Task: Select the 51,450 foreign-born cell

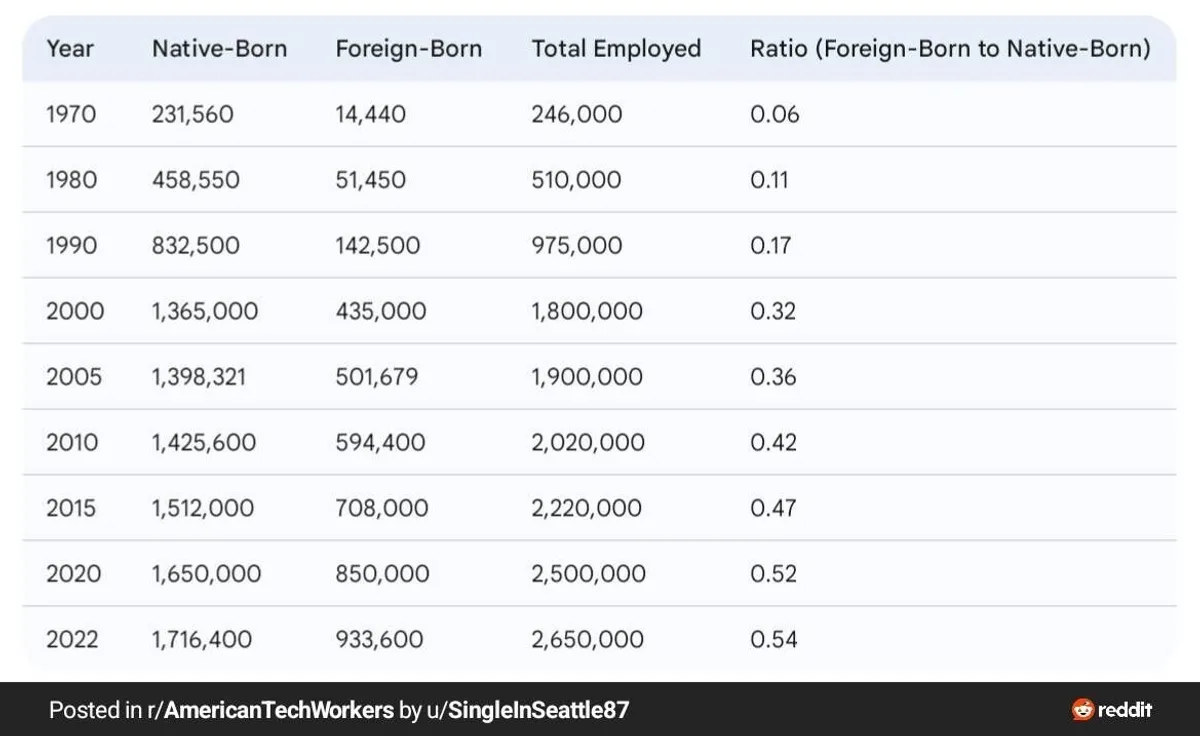Action: pos(370,180)
